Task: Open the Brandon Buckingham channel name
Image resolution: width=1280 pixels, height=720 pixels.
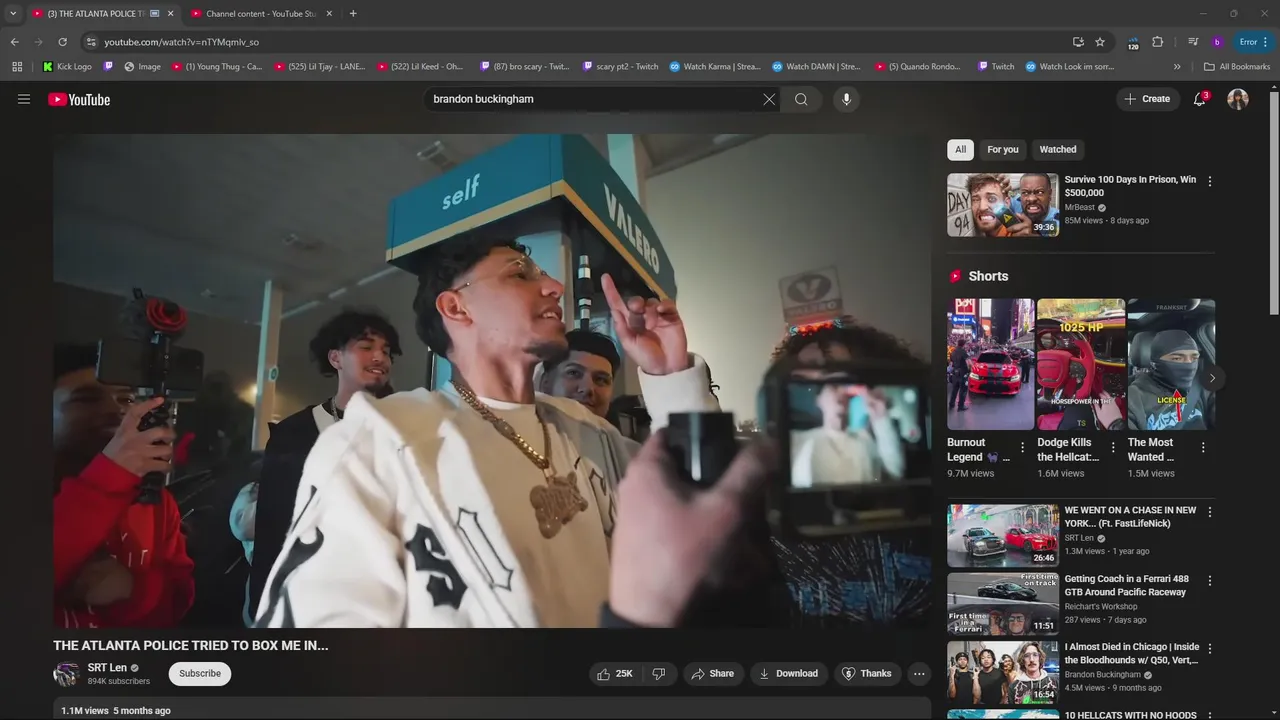Action: [x=1102, y=675]
